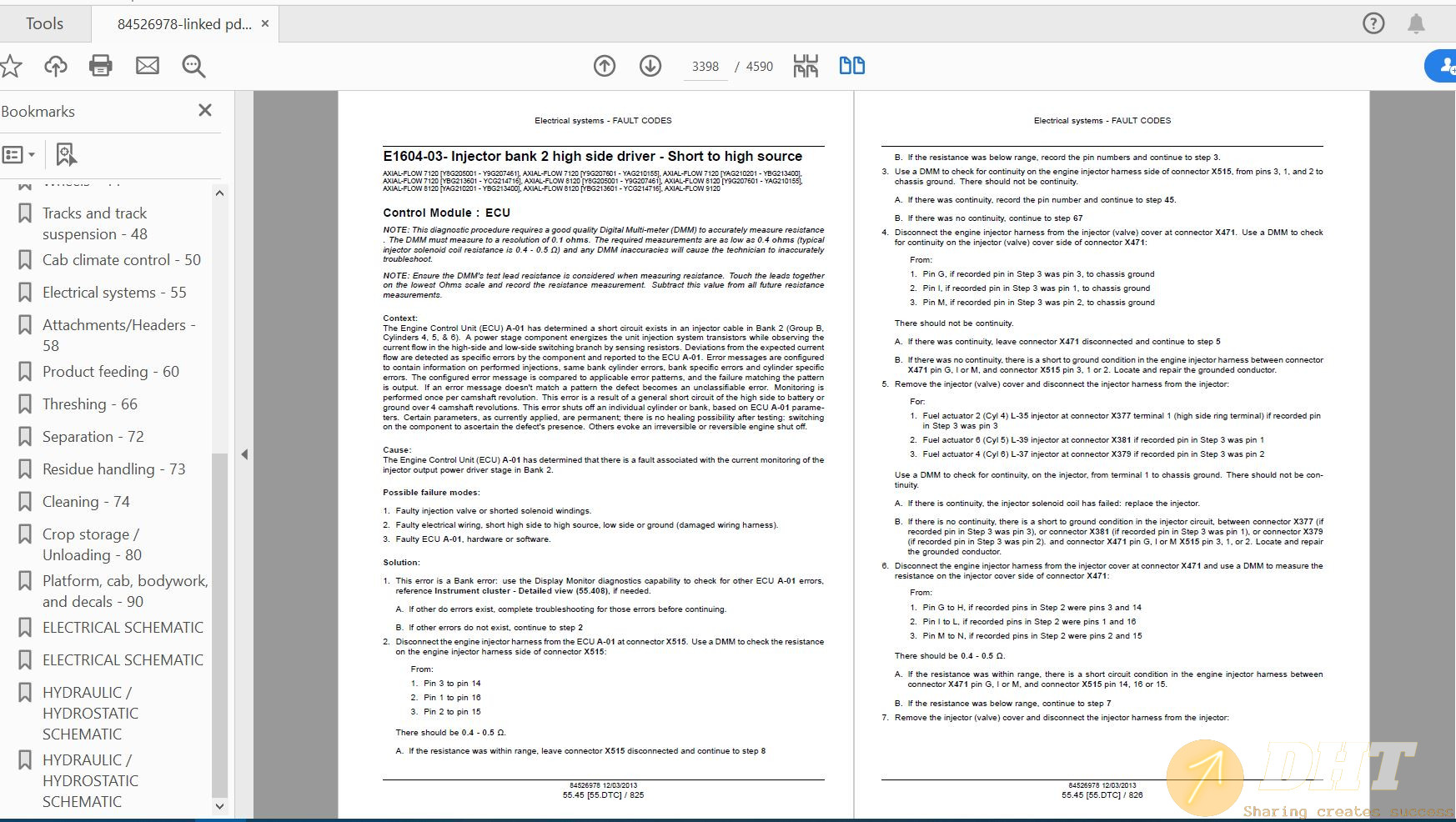Open bookmark Cleaning - 74
1456x822 pixels.
tap(86, 502)
